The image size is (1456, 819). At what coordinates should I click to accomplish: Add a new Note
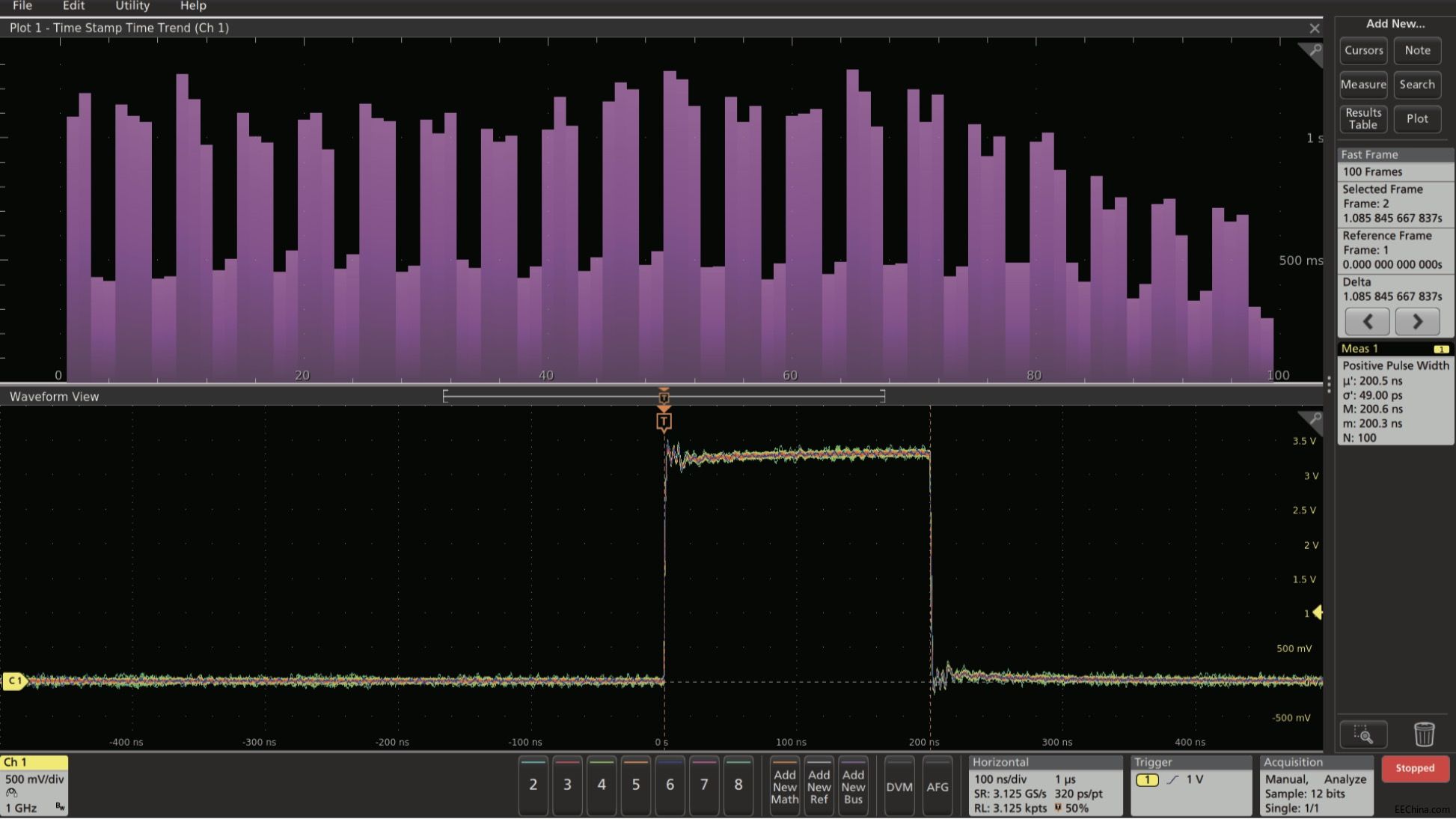1417,51
